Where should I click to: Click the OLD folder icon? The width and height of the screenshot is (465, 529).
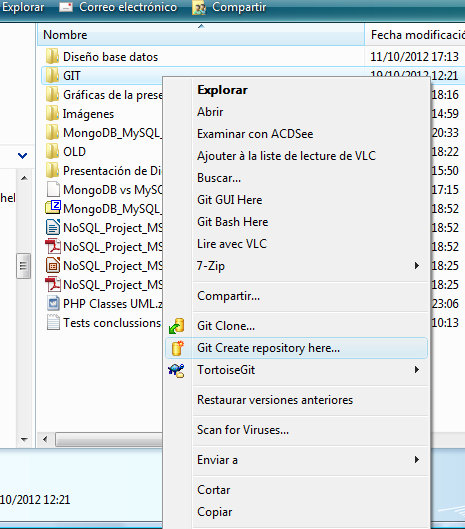(52, 151)
